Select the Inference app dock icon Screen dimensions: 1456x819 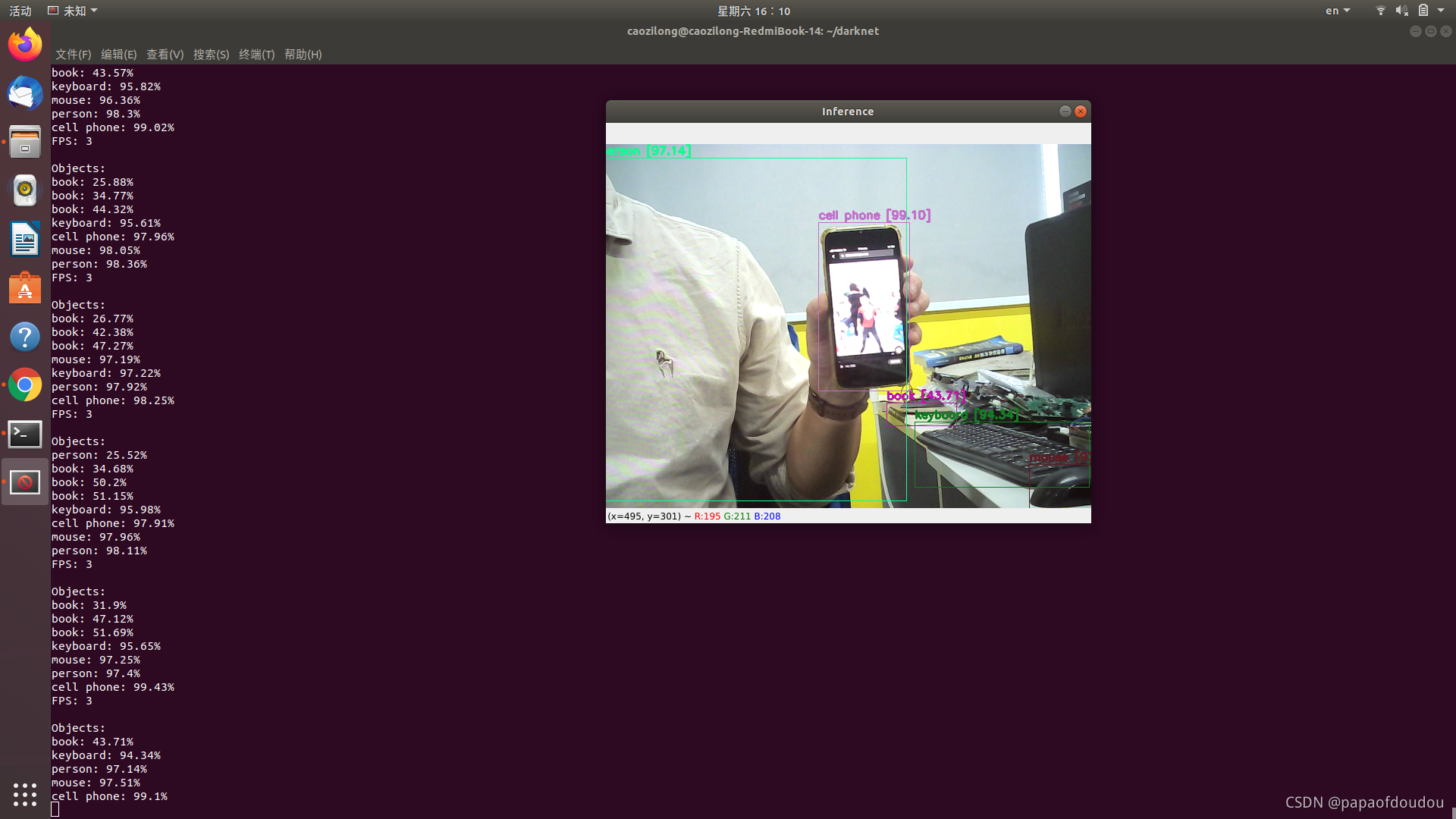click(25, 482)
